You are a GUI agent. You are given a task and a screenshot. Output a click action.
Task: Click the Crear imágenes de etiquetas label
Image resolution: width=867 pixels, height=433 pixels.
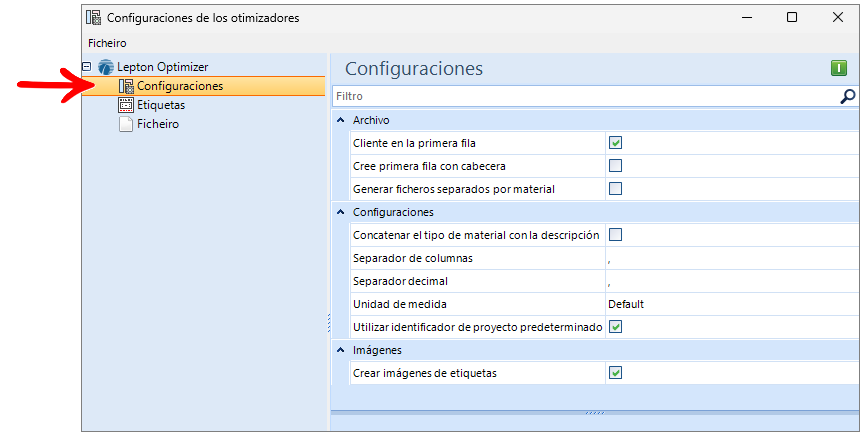point(425,373)
